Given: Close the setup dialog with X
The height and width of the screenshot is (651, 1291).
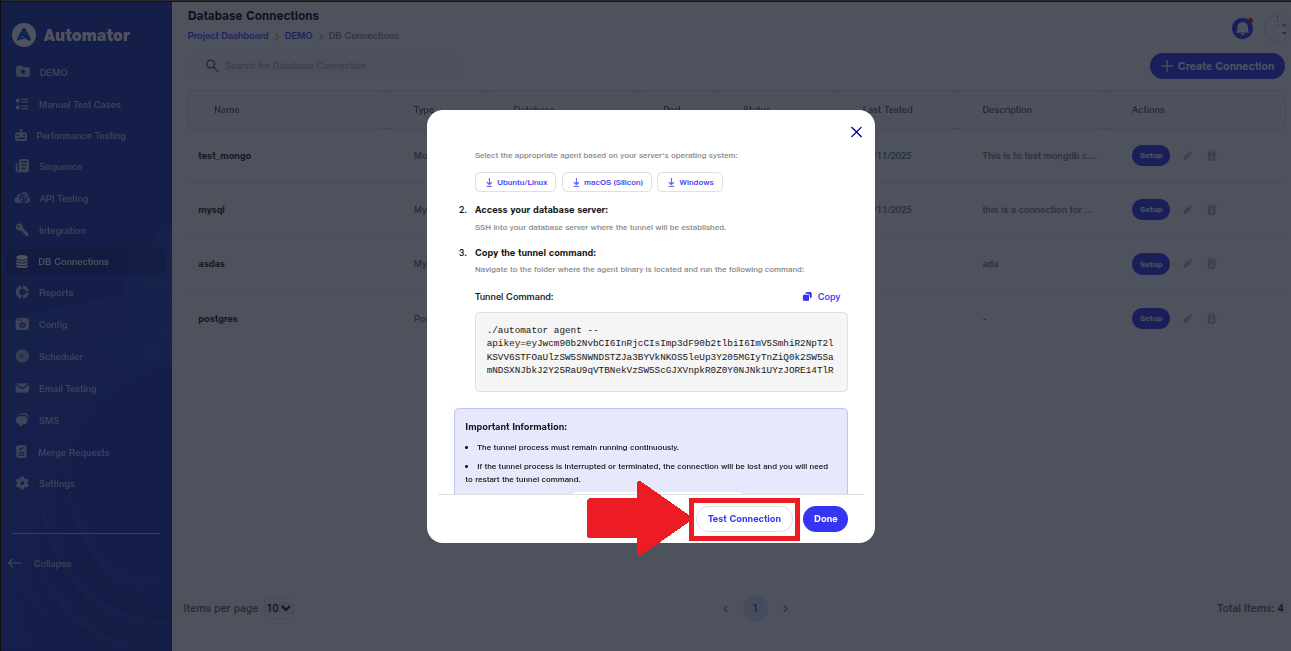Looking at the screenshot, I should click(856, 132).
